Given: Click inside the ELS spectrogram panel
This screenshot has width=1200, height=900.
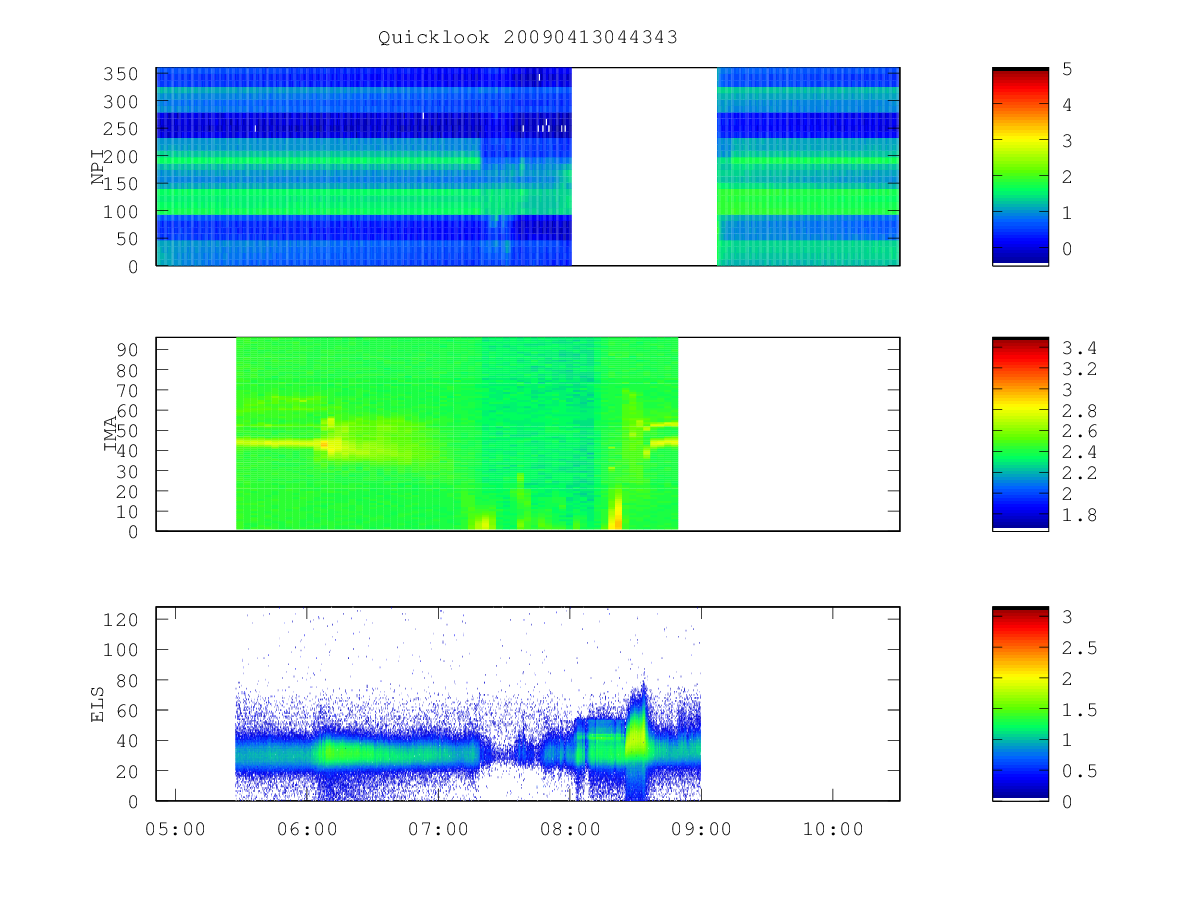Looking at the screenshot, I should (528, 704).
